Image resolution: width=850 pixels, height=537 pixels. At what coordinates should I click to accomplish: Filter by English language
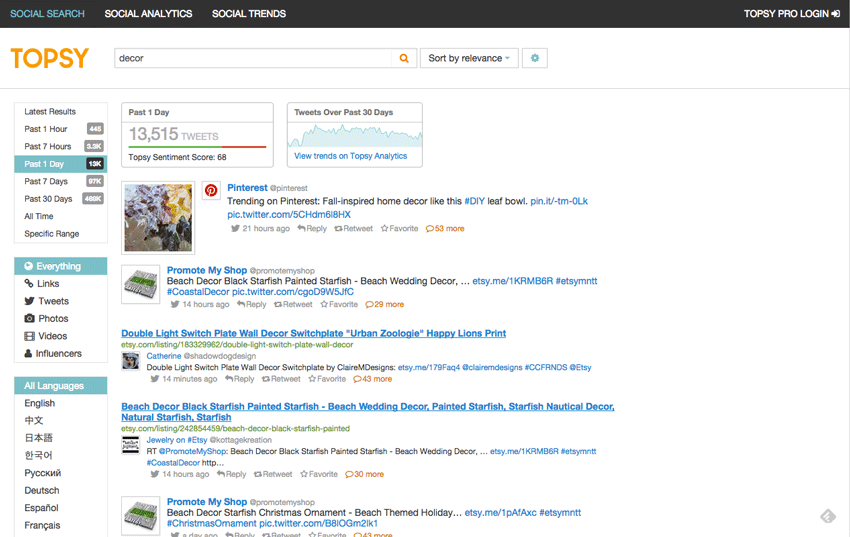tap(40, 403)
